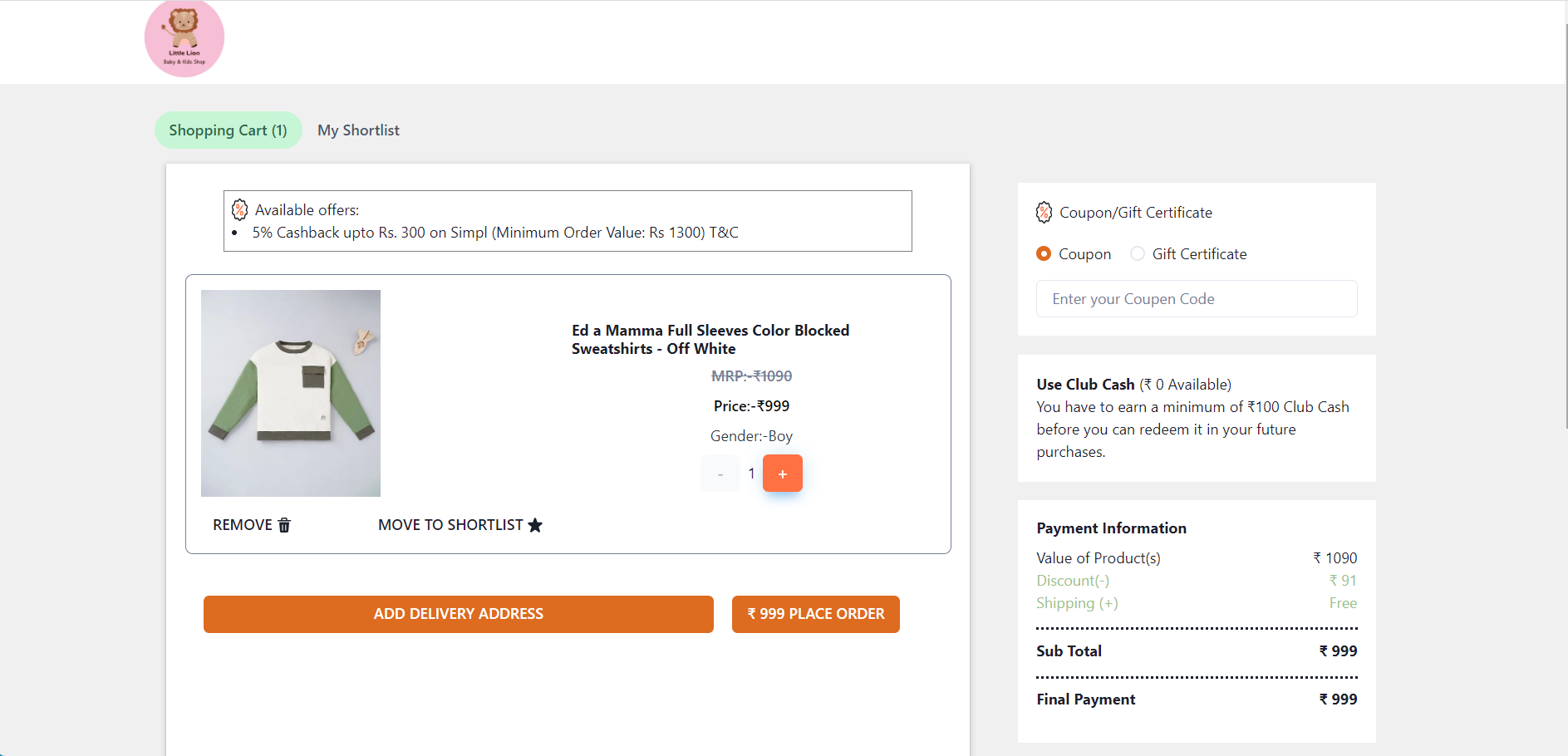Click the Little Lion shop logo
Viewport: 1568px width, 756px height.
click(x=184, y=39)
